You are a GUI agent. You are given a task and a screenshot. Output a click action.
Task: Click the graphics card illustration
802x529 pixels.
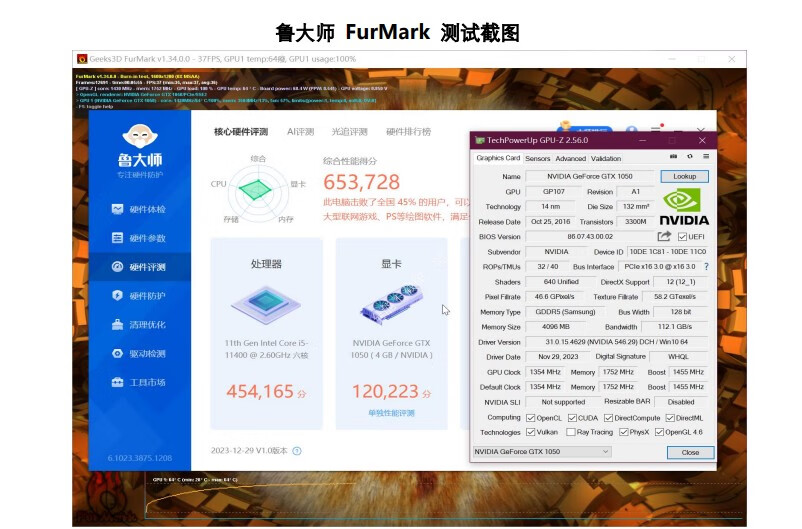click(x=392, y=304)
